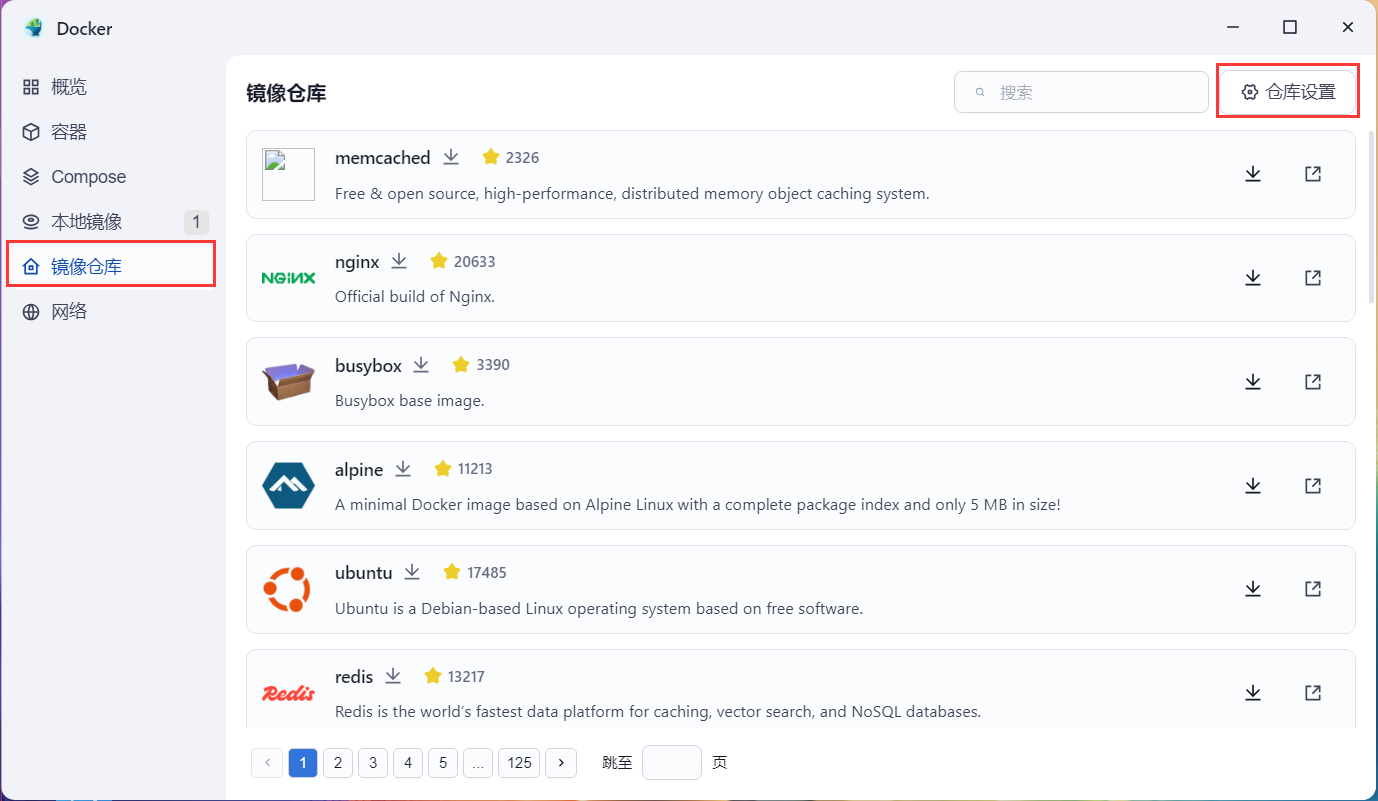
Task: Expand version dropdown next to redis
Action: [393, 676]
